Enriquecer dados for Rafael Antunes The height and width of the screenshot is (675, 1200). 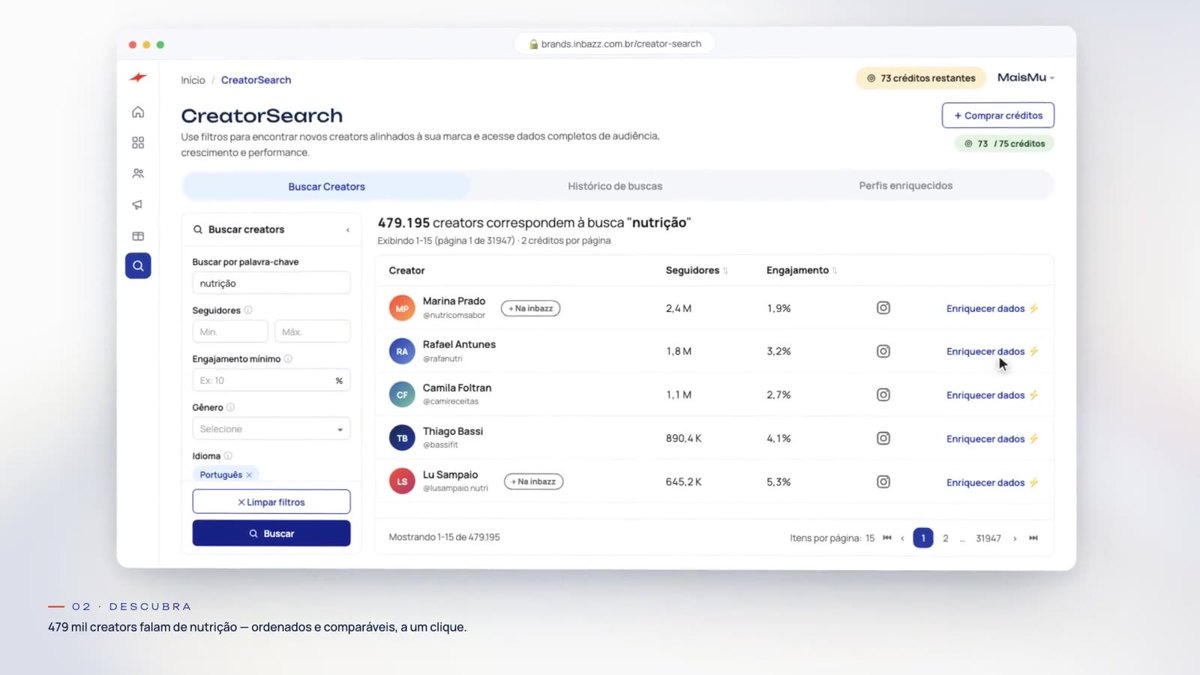993,352
